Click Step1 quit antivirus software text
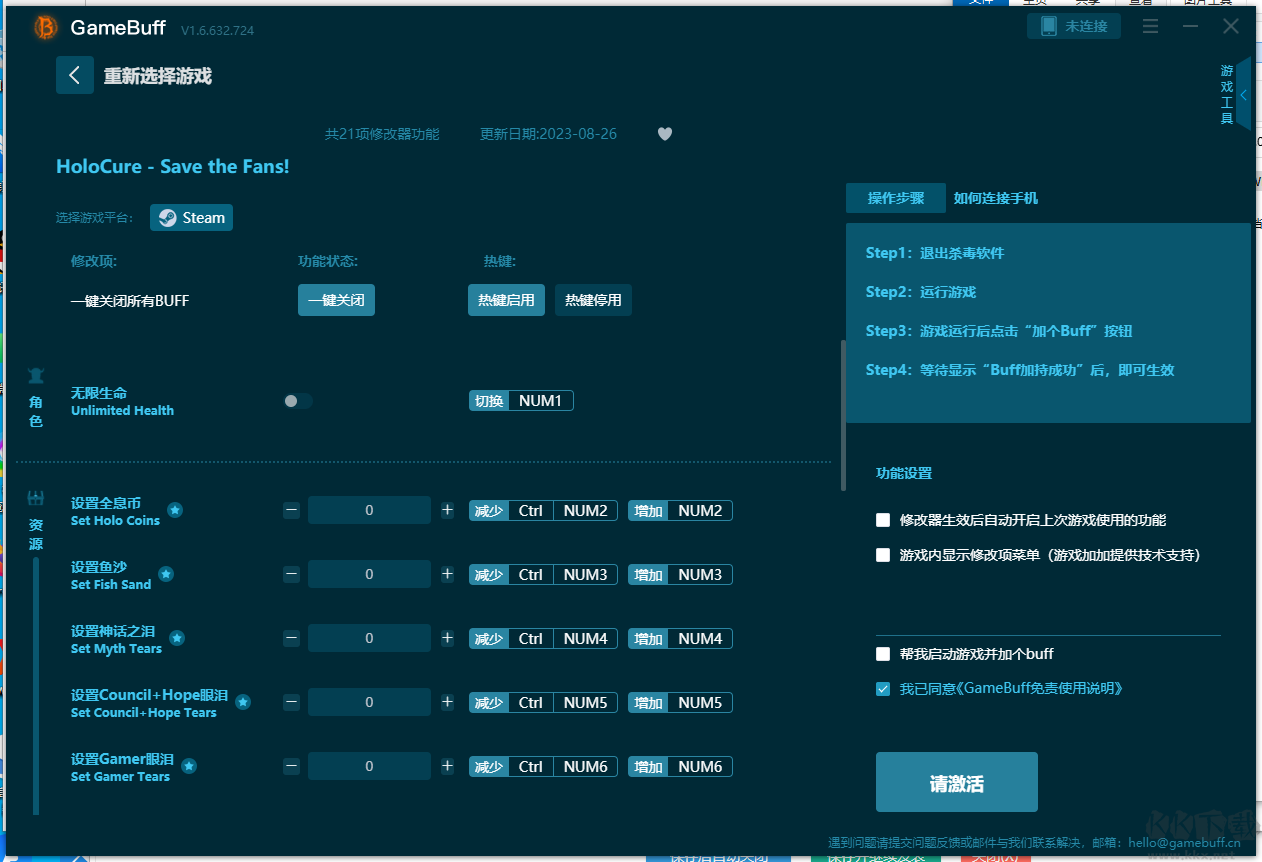The width and height of the screenshot is (1262, 862). [x=935, y=253]
